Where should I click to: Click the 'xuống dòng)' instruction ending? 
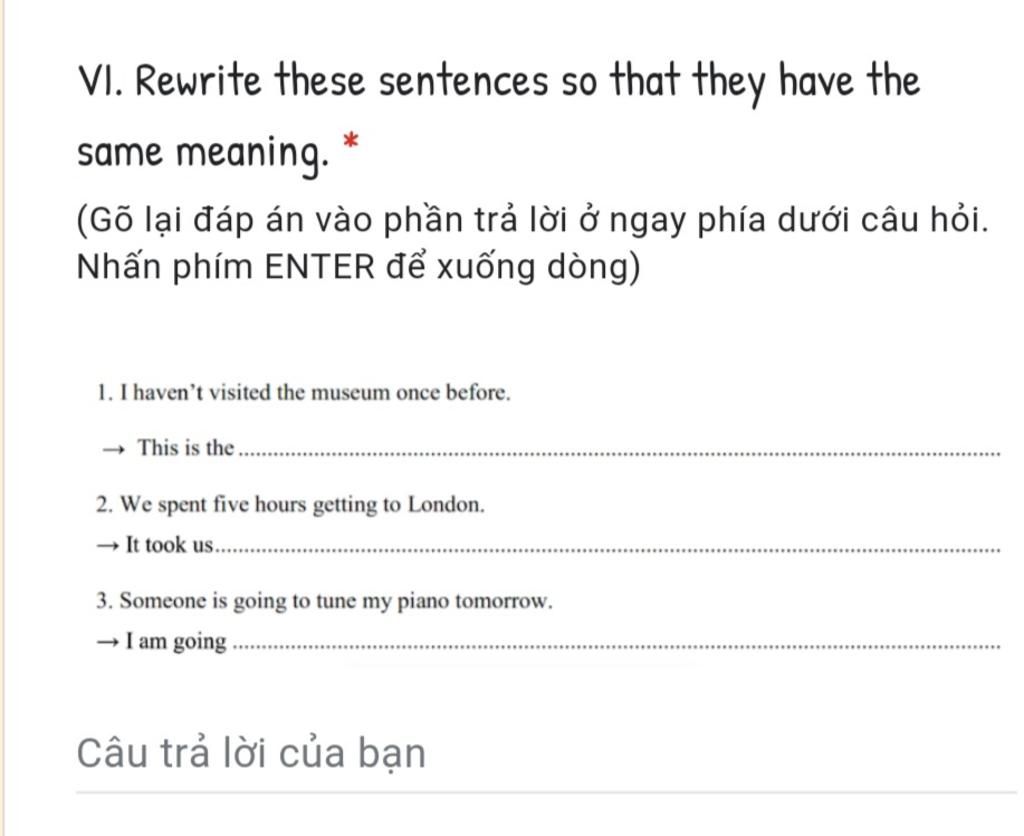[538, 266]
